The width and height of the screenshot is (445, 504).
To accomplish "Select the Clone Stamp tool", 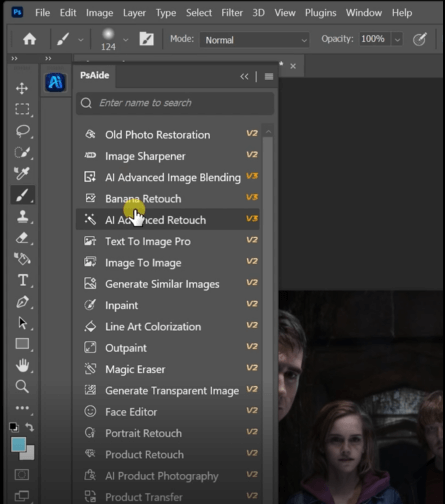I will click(x=22, y=216).
